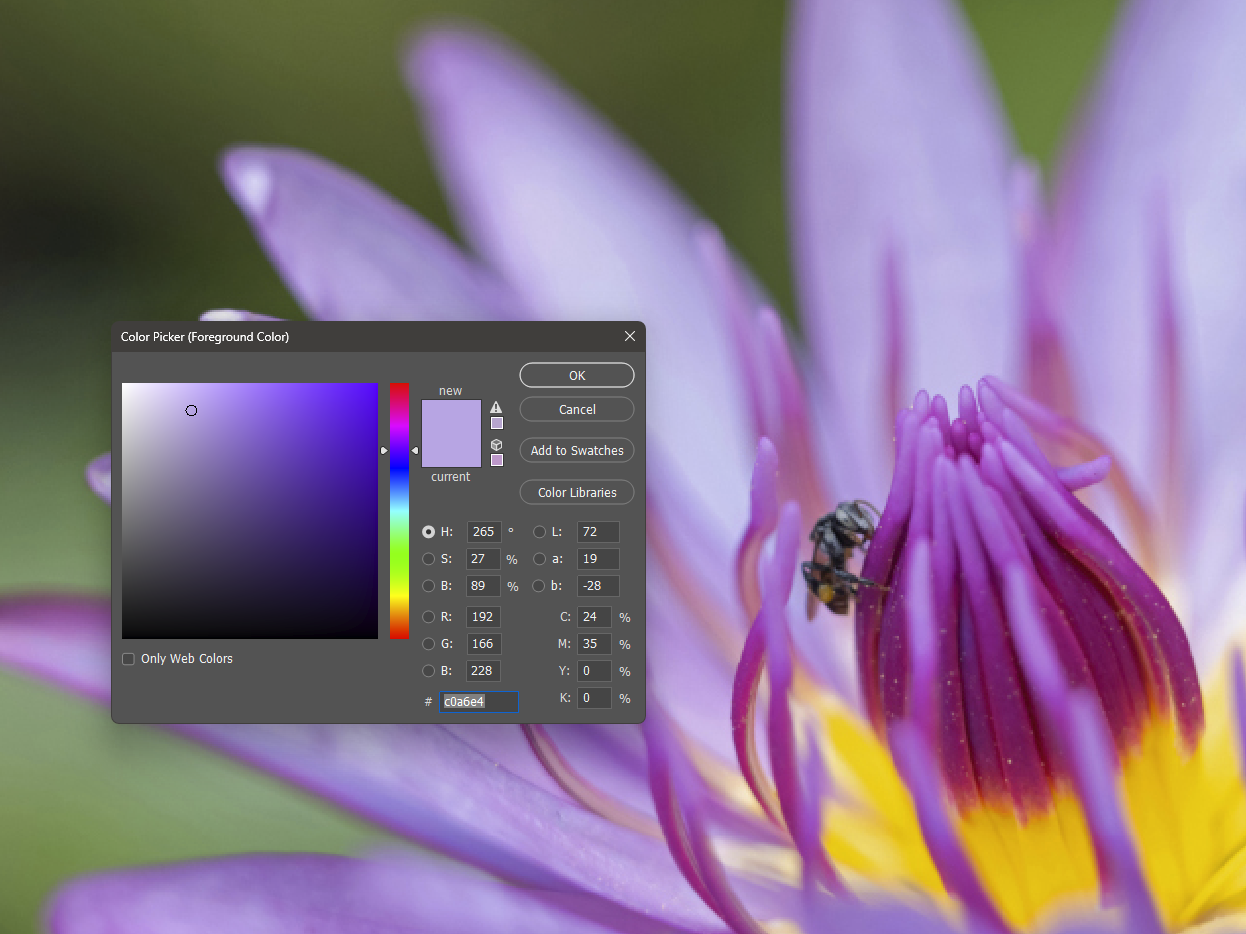This screenshot has height=934, width=1246.
Task: Click the c0a6e4 hex input field
Action: pos(479,701)
